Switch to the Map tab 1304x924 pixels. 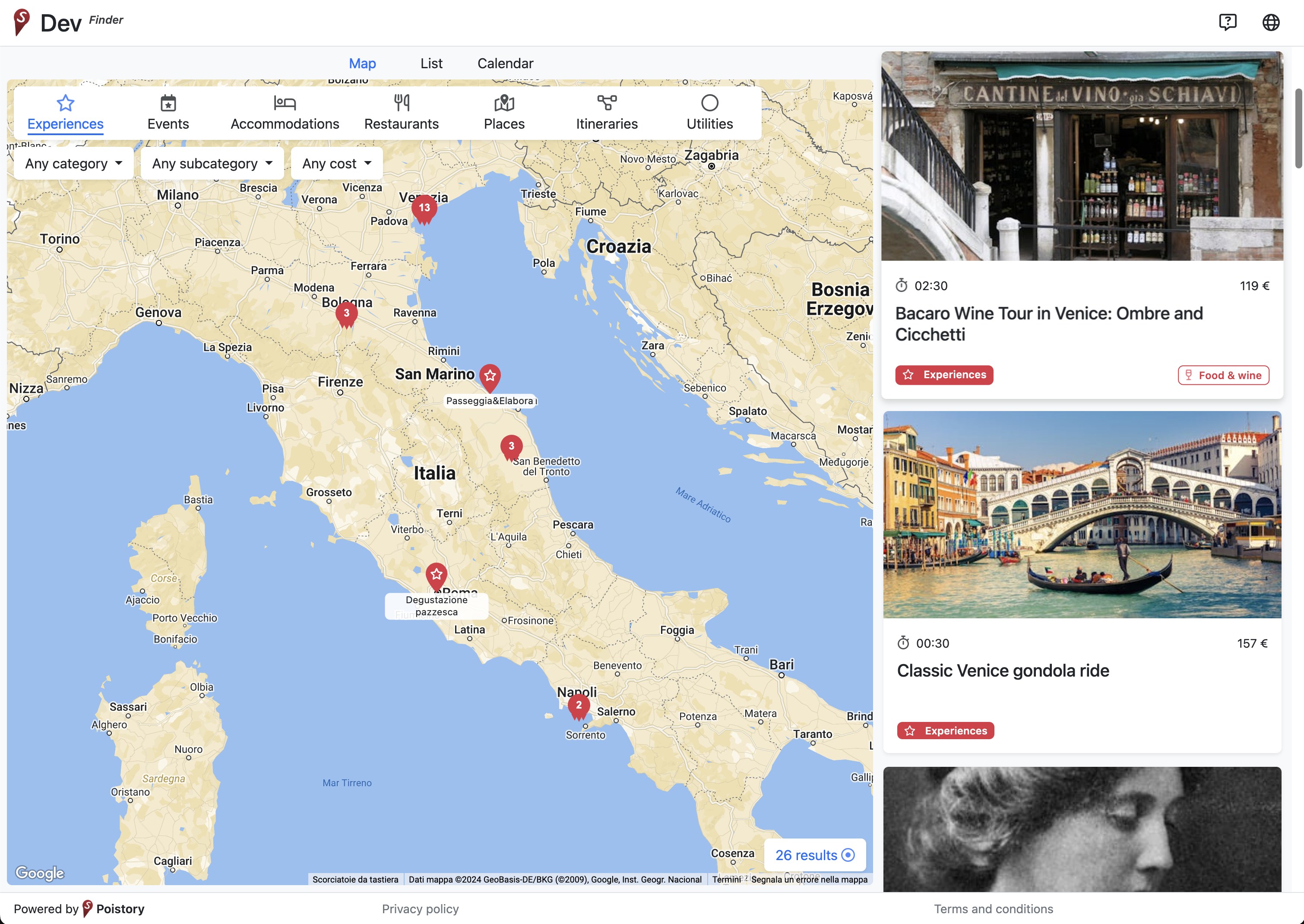362,63
